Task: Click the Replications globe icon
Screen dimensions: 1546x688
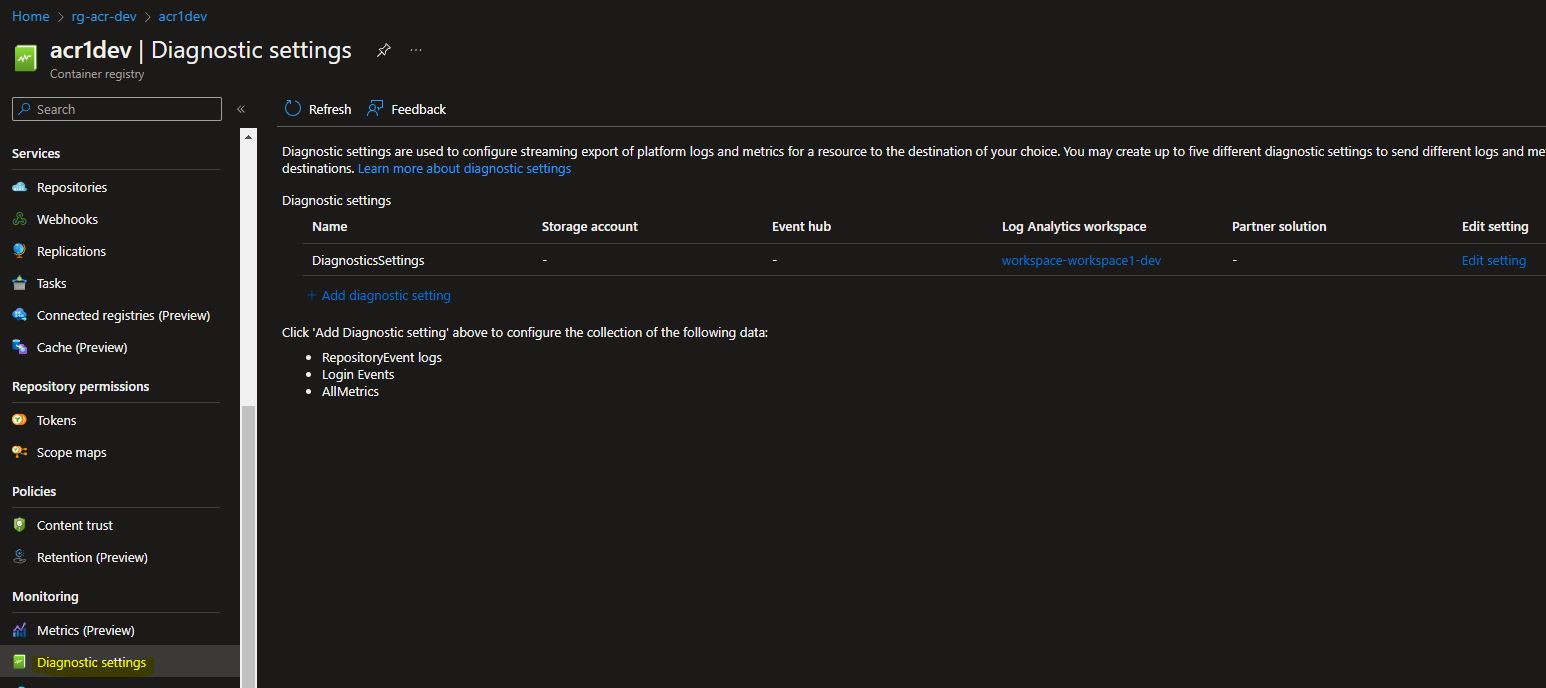Action: click(20, 251)
